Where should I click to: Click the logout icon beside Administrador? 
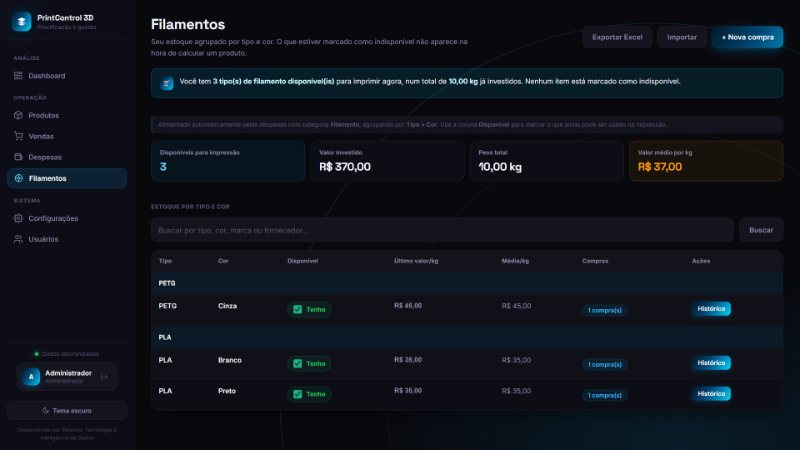(104, 377)
